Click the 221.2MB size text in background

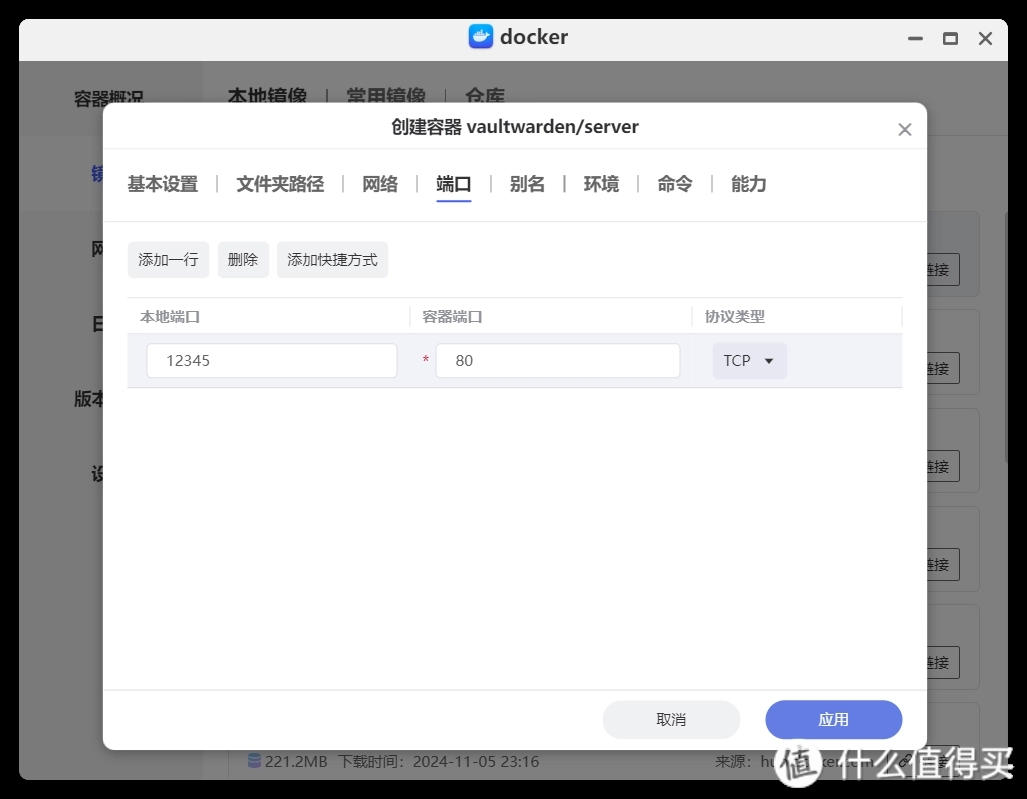pos(296,762)
